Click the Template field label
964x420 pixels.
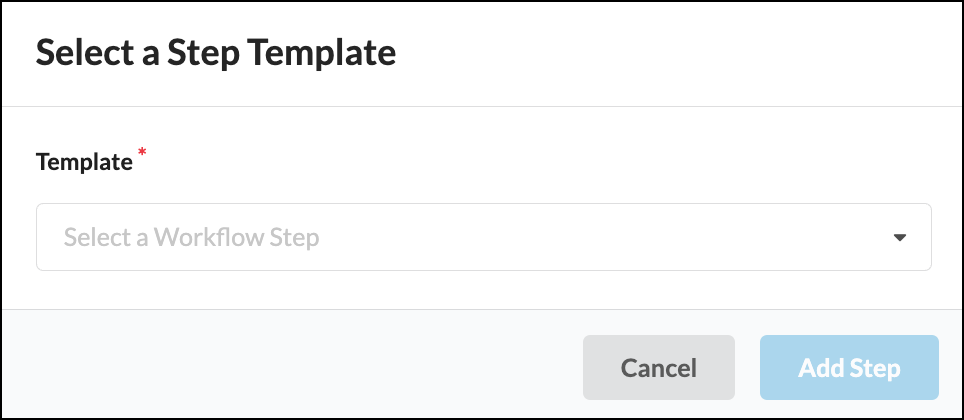pos(84,161)
